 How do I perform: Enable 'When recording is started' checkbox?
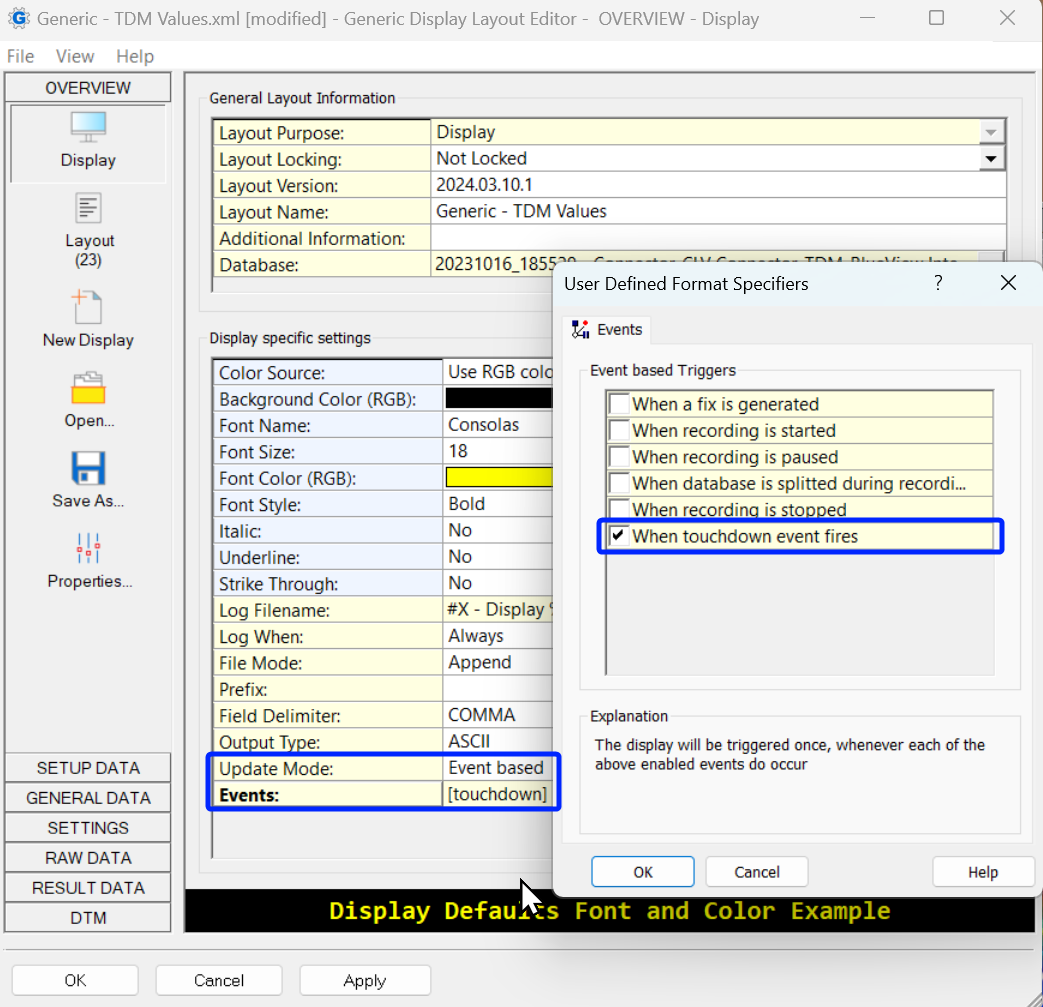pyautogui.click(x=619, y=430)
